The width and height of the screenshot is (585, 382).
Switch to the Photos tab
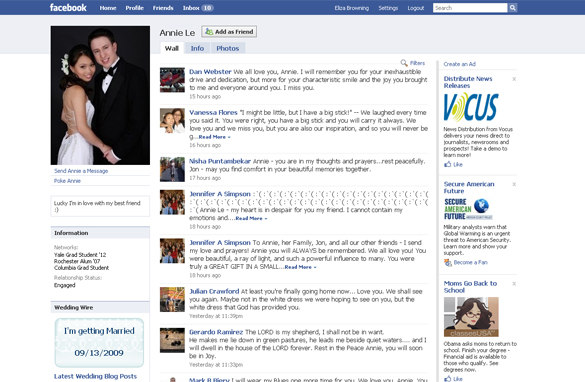pyautogui.click(x=228, y=48)
